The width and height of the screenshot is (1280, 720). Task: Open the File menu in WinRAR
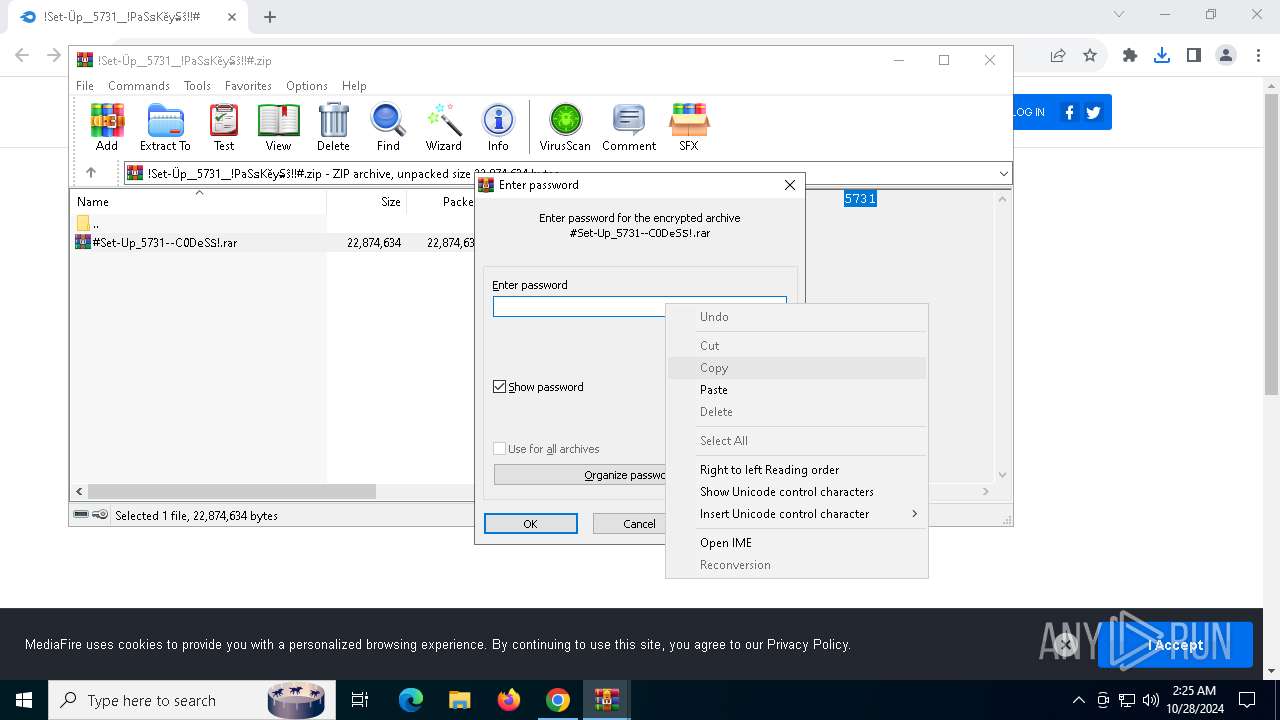[x=85, y=86]
